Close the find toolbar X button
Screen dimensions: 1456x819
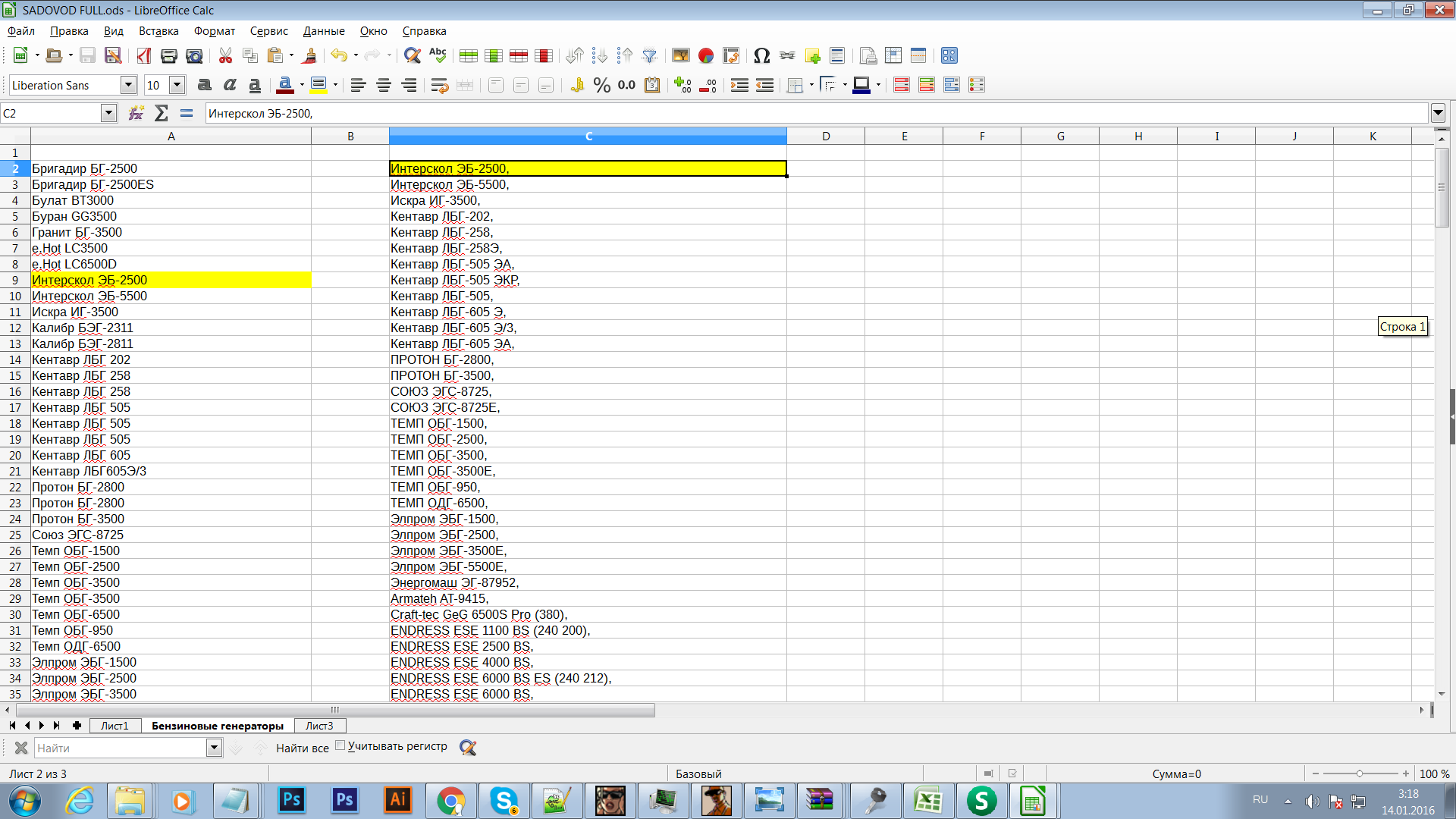tap(21, 748)
